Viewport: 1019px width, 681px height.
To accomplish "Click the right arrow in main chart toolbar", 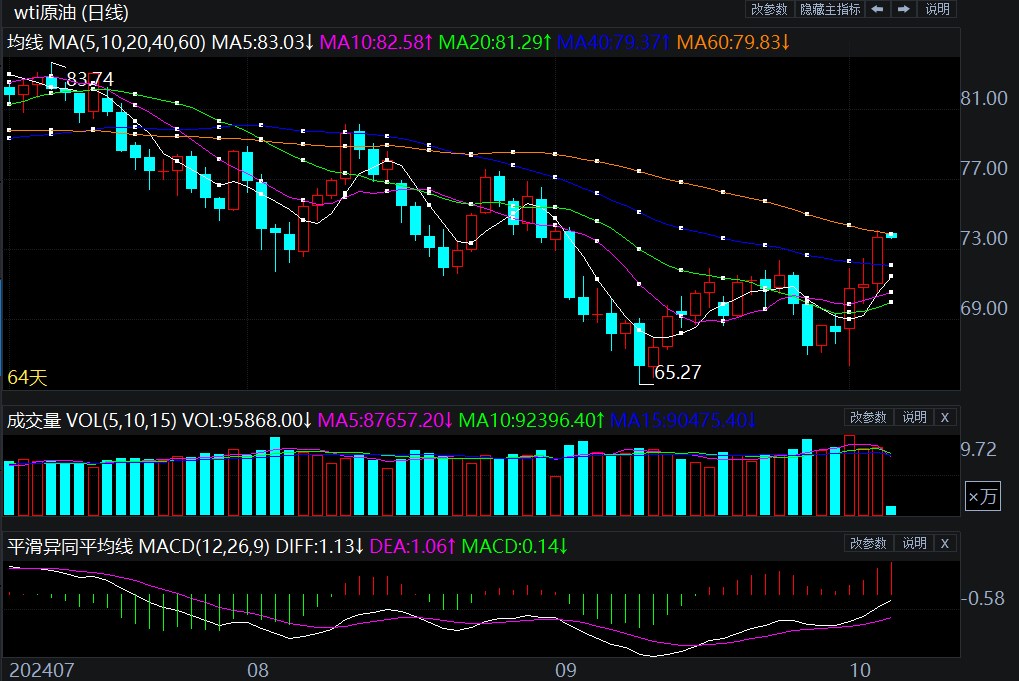I will (903, 9).
